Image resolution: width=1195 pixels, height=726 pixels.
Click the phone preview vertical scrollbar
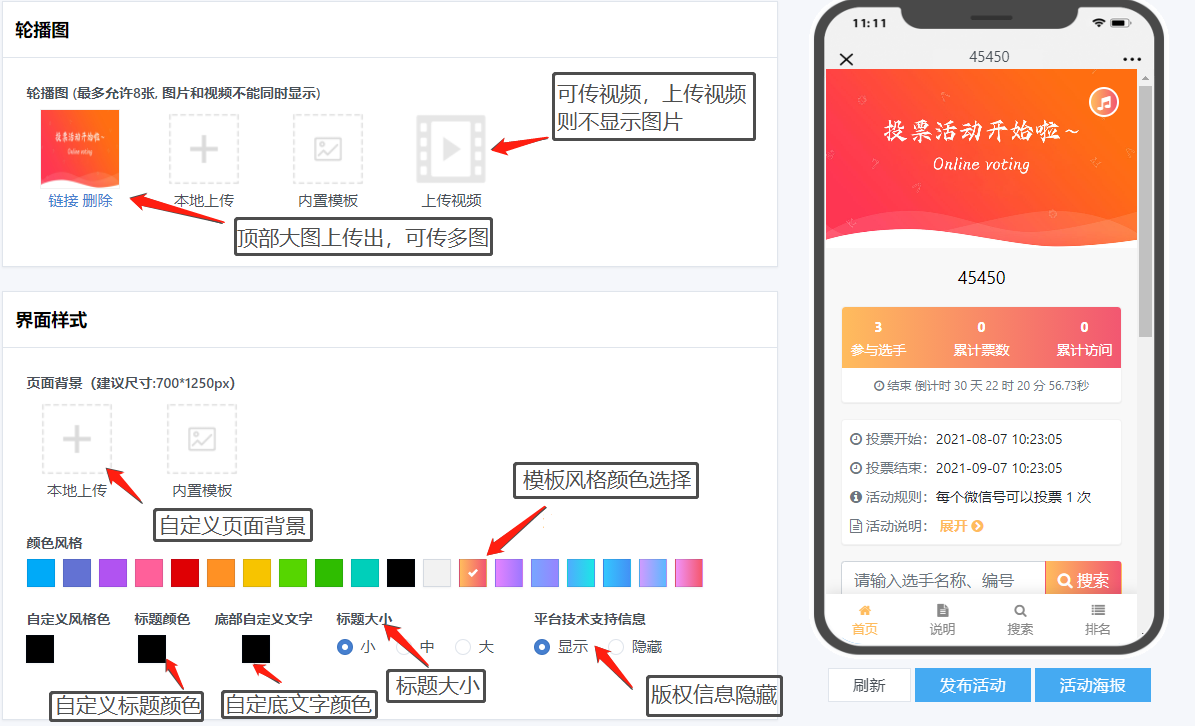coord(1145,210)
